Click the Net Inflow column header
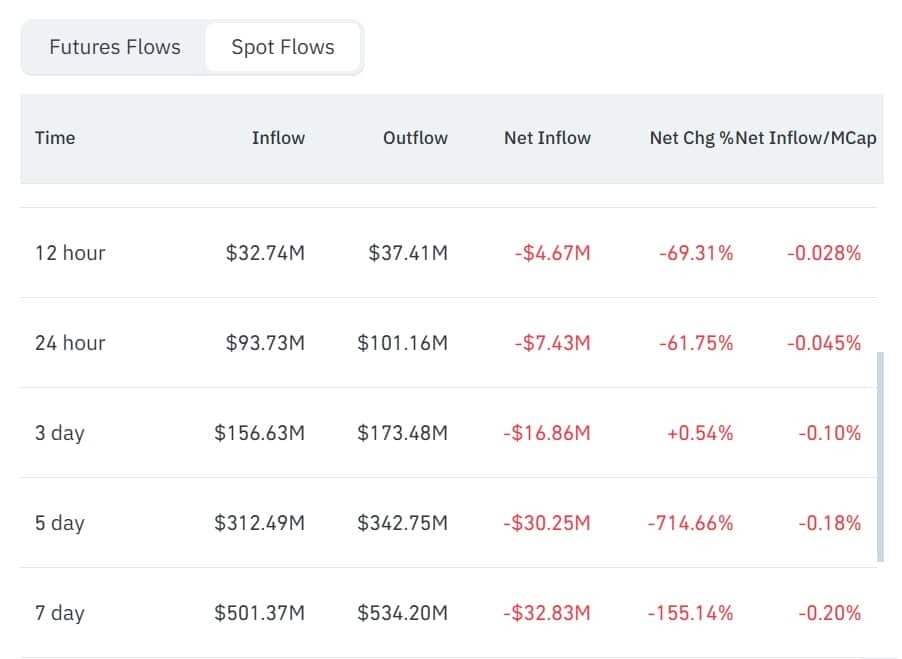This screenshot has width=902, height=659. click(547, 138)
